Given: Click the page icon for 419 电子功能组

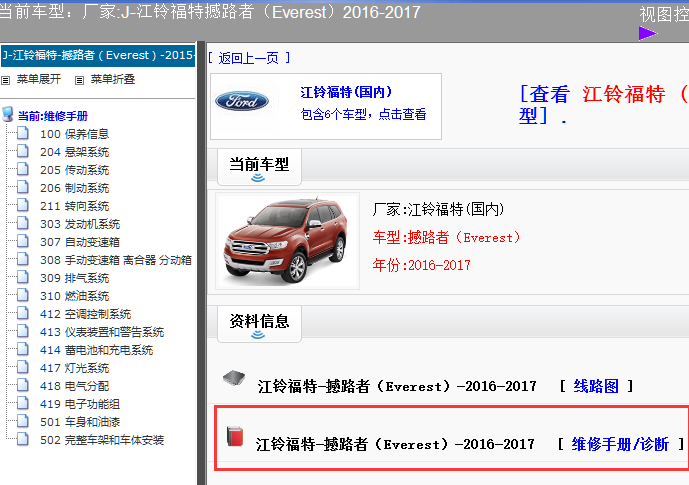Looking at the screenshot, I should pos(23,403).
